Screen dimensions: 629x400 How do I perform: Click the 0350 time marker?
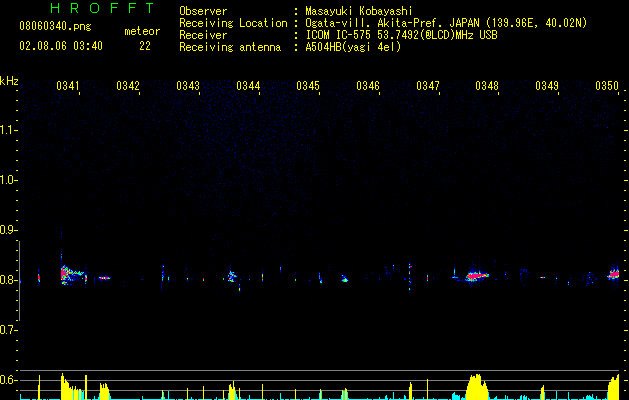pos(607,86)
